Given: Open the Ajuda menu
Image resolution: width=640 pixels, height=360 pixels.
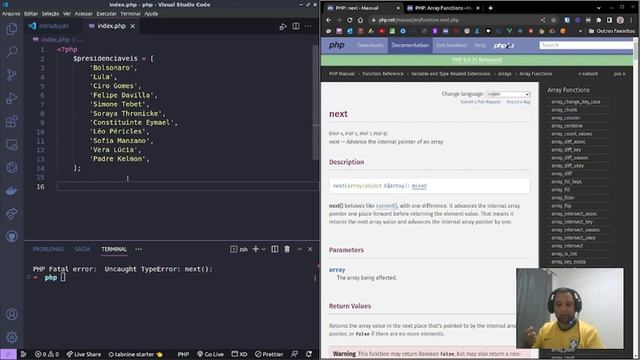Looking at the screenshot, I should click(x=151, y=13).
